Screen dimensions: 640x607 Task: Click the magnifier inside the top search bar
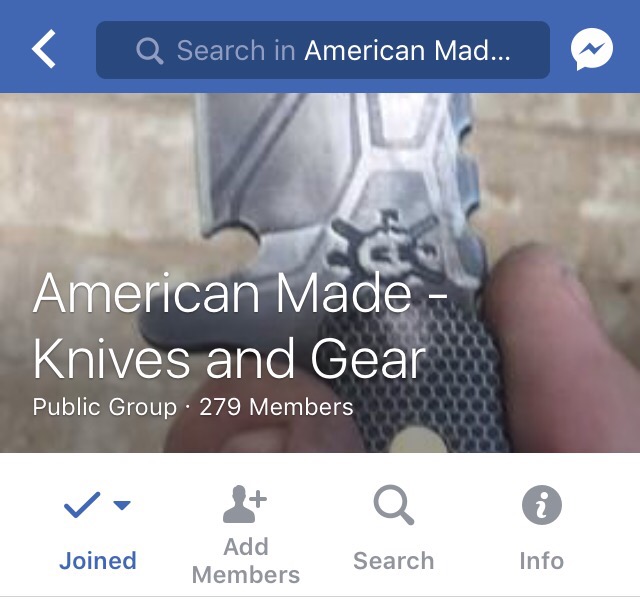coord(150,51)
